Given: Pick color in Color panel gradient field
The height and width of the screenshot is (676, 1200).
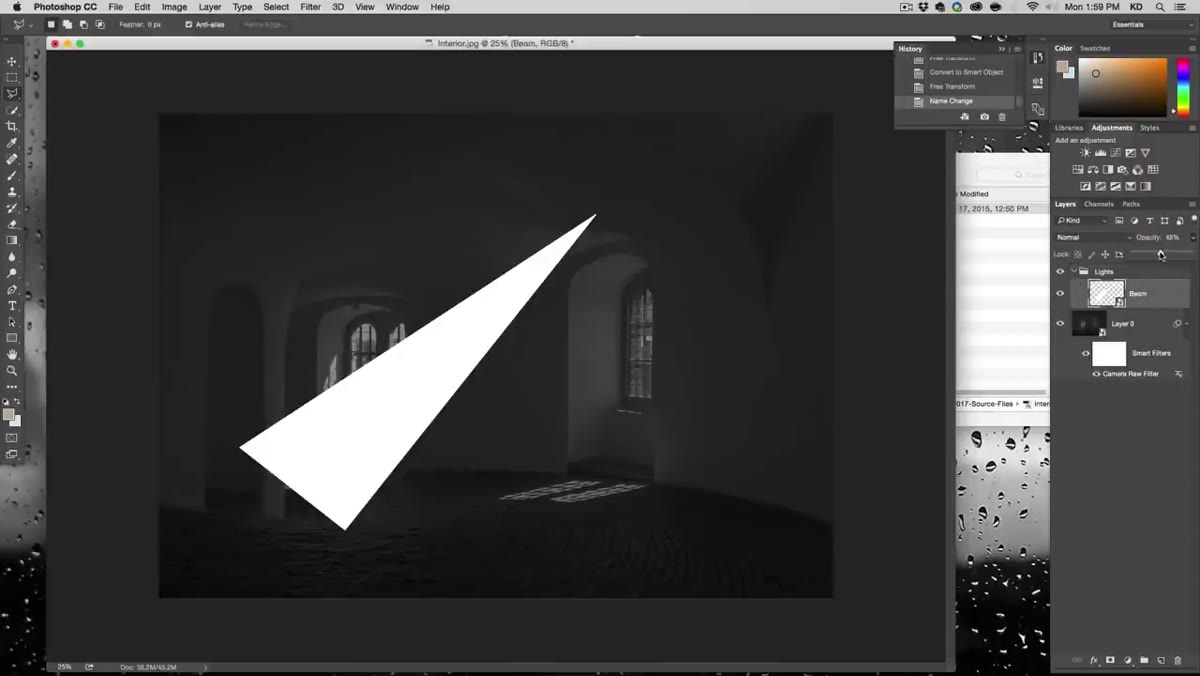Looking at the screenshot, I should click(x=1123, y=87).
